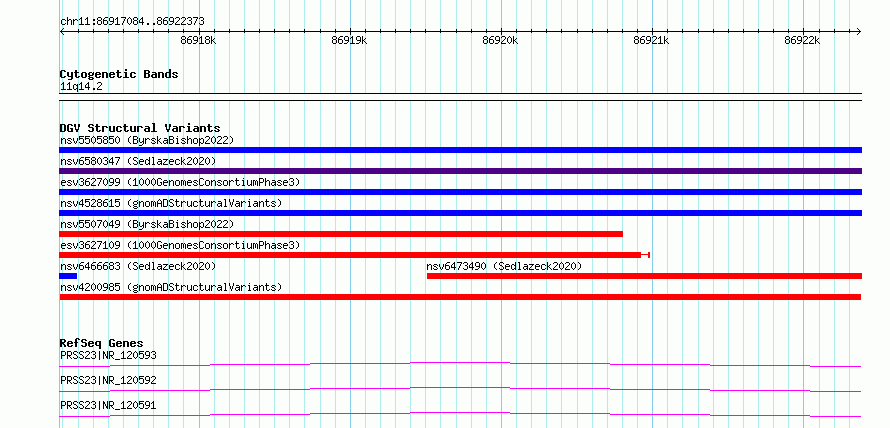Image resolution: width=890 pixels, height=428 pixels.
Task: Click the purple bar for nsv6580347
Action: tap(460, 171)
